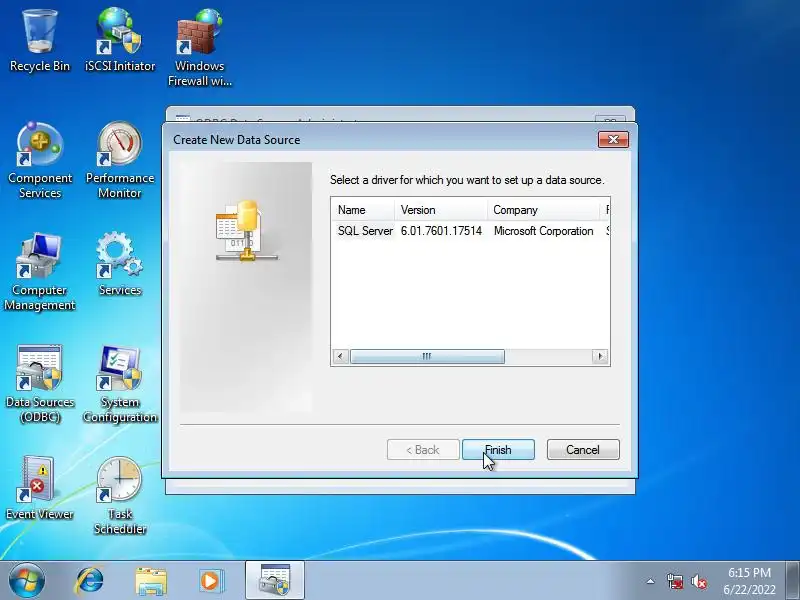The height and width of the screenshot is (600, 800).
Task: Click the muted volume tray icon
Action: tap(698, 581)
